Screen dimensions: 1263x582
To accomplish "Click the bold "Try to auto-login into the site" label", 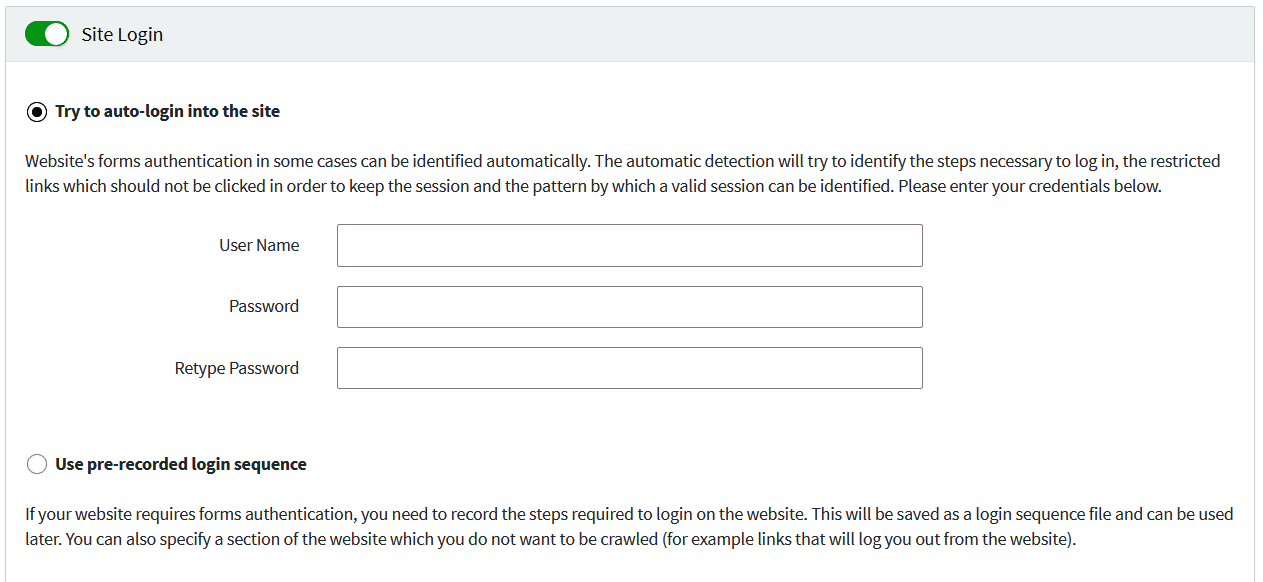I will (x=167, y=112).
